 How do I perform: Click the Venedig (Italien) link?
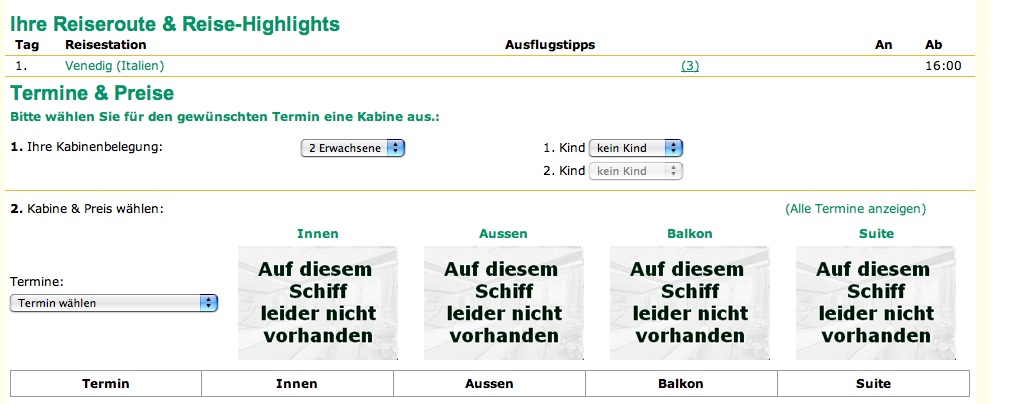[x=114, y=66]
